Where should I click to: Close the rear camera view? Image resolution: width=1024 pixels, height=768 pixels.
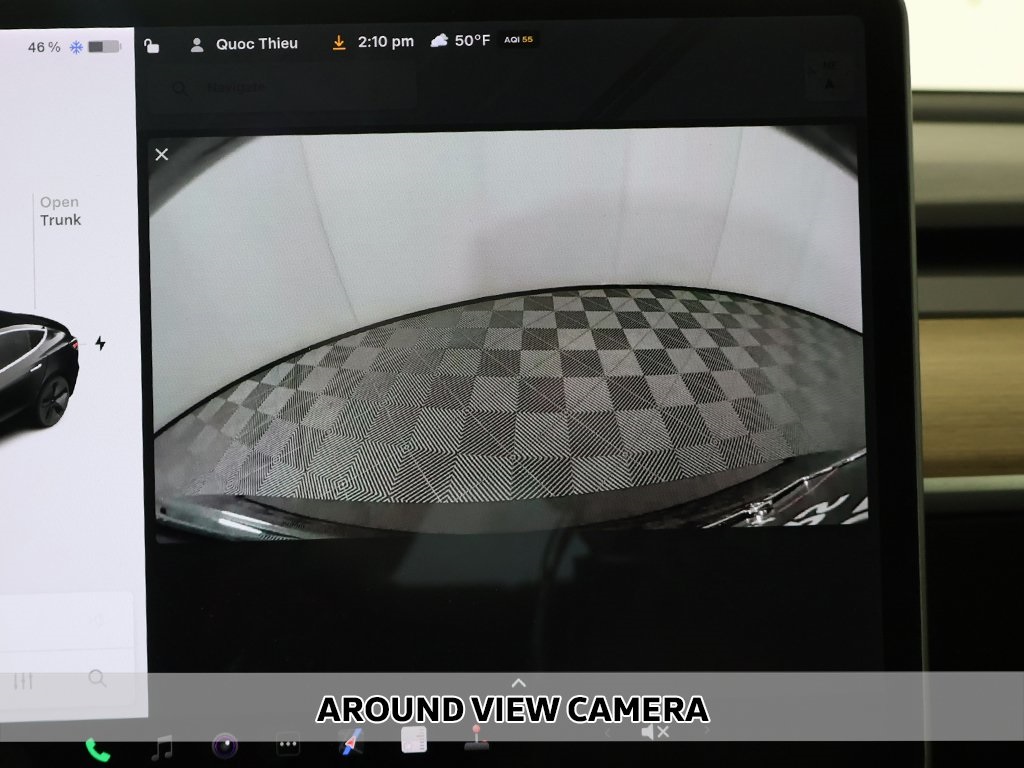(x=162, y=154)
